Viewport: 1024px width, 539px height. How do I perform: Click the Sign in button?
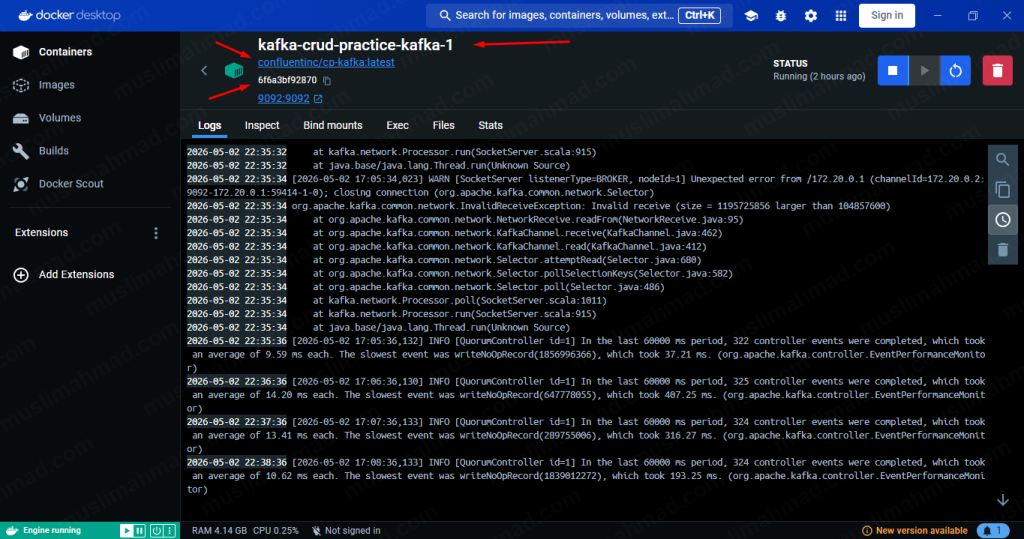(x=886, y=16)
